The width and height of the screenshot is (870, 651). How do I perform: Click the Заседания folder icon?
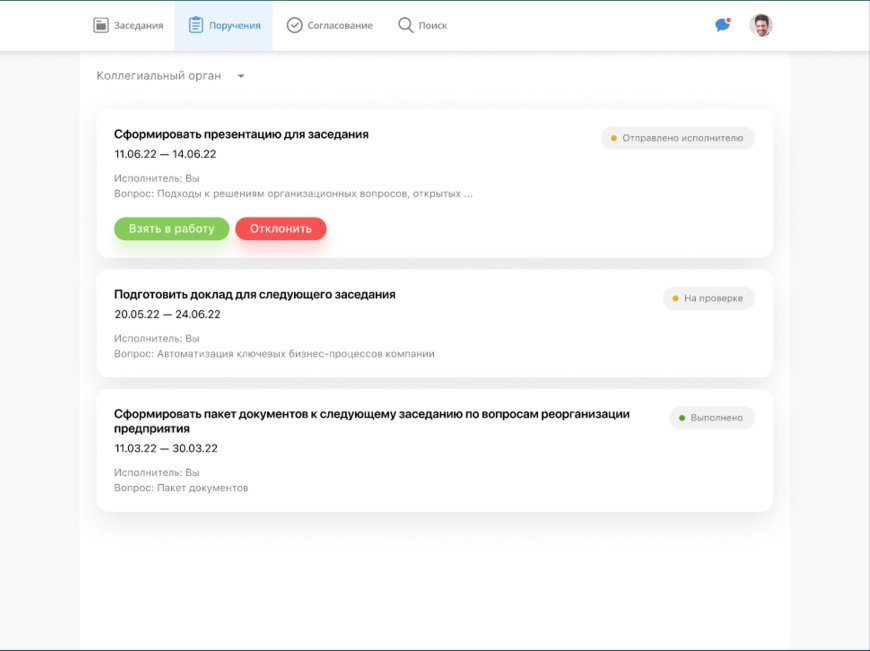coord(100,26)
